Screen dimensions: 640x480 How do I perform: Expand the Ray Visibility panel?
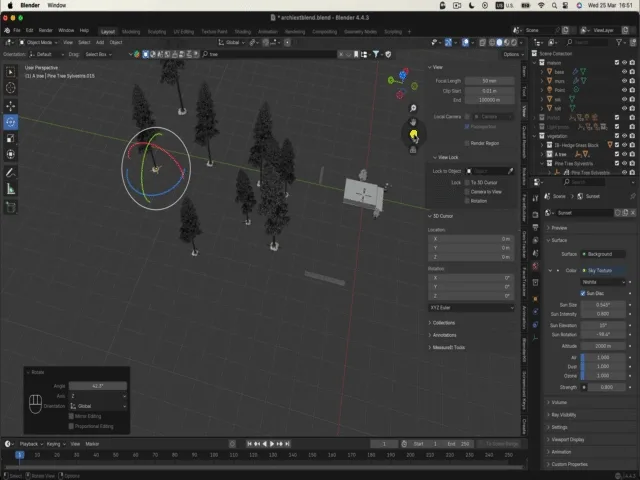565,414
